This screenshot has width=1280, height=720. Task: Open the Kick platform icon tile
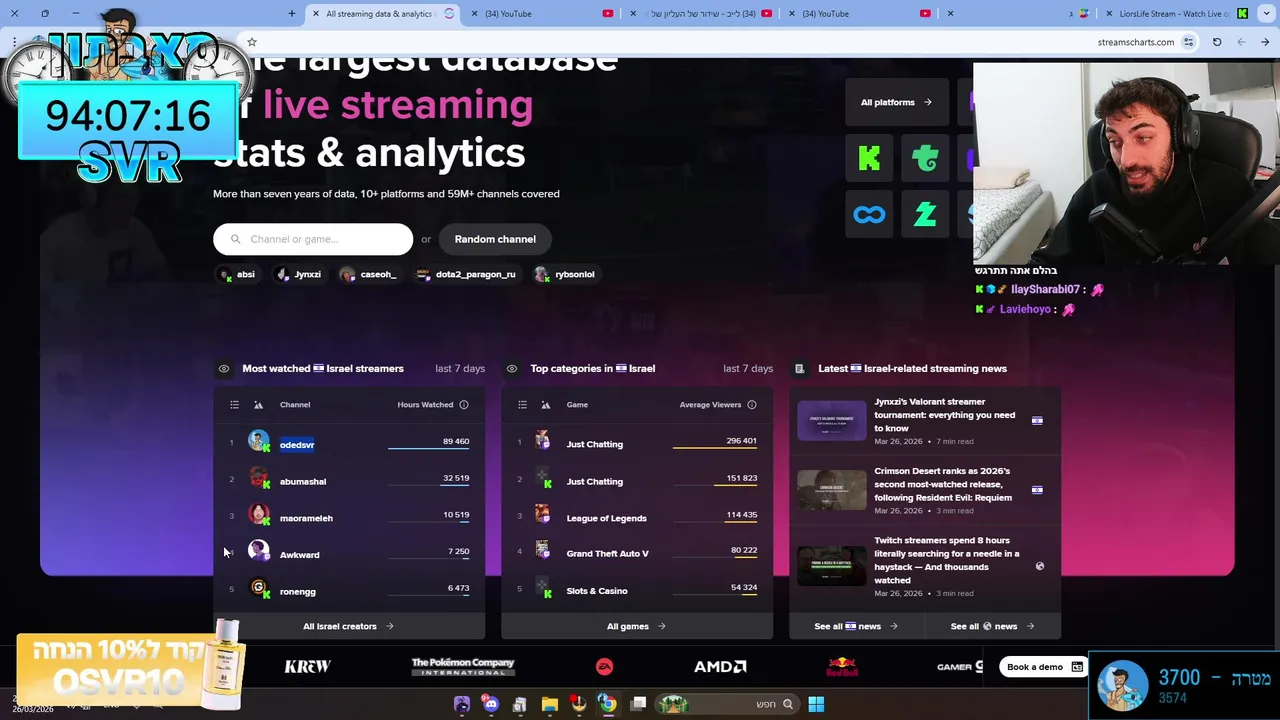pos(869,158)
